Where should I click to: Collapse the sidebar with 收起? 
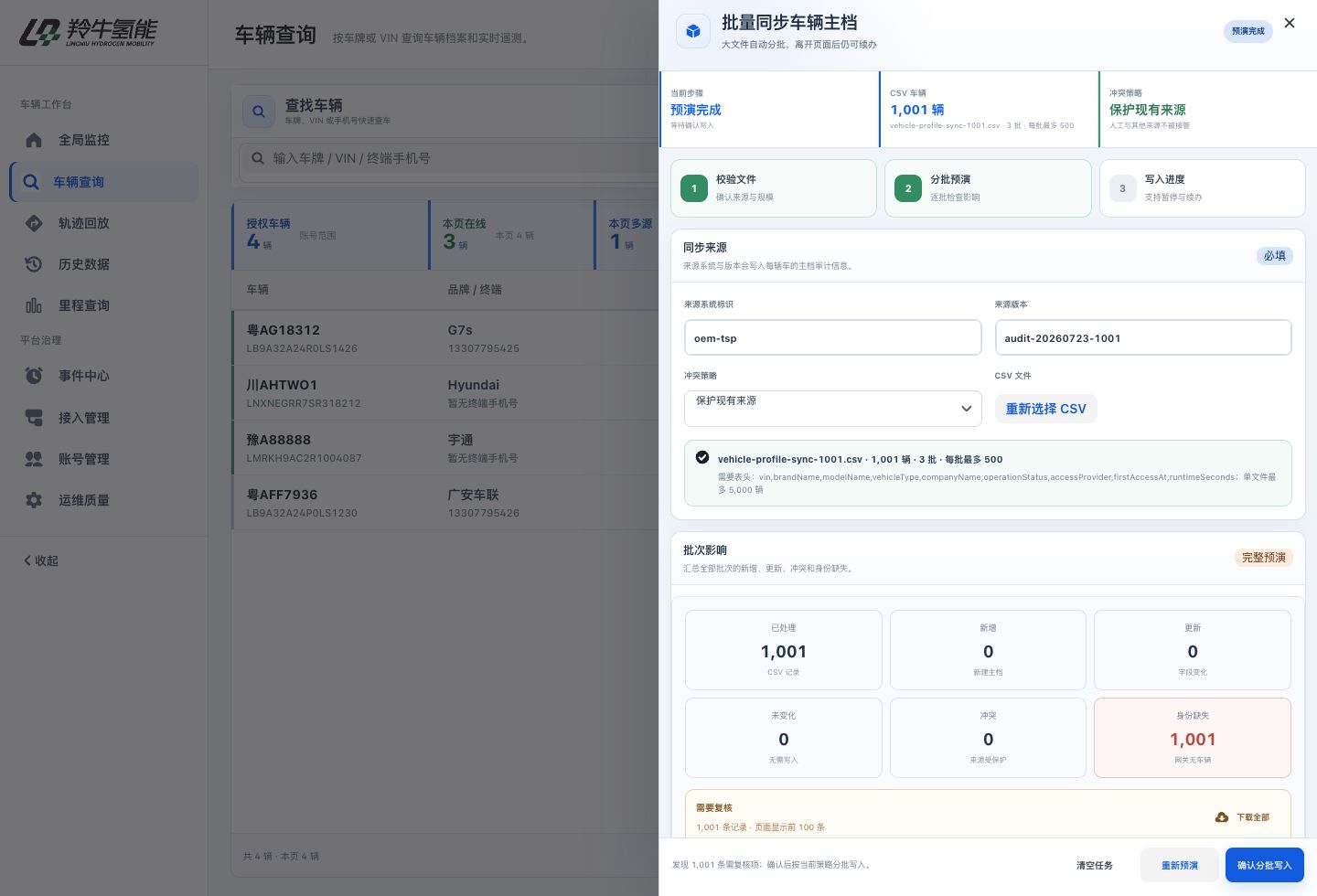[41, 560]
